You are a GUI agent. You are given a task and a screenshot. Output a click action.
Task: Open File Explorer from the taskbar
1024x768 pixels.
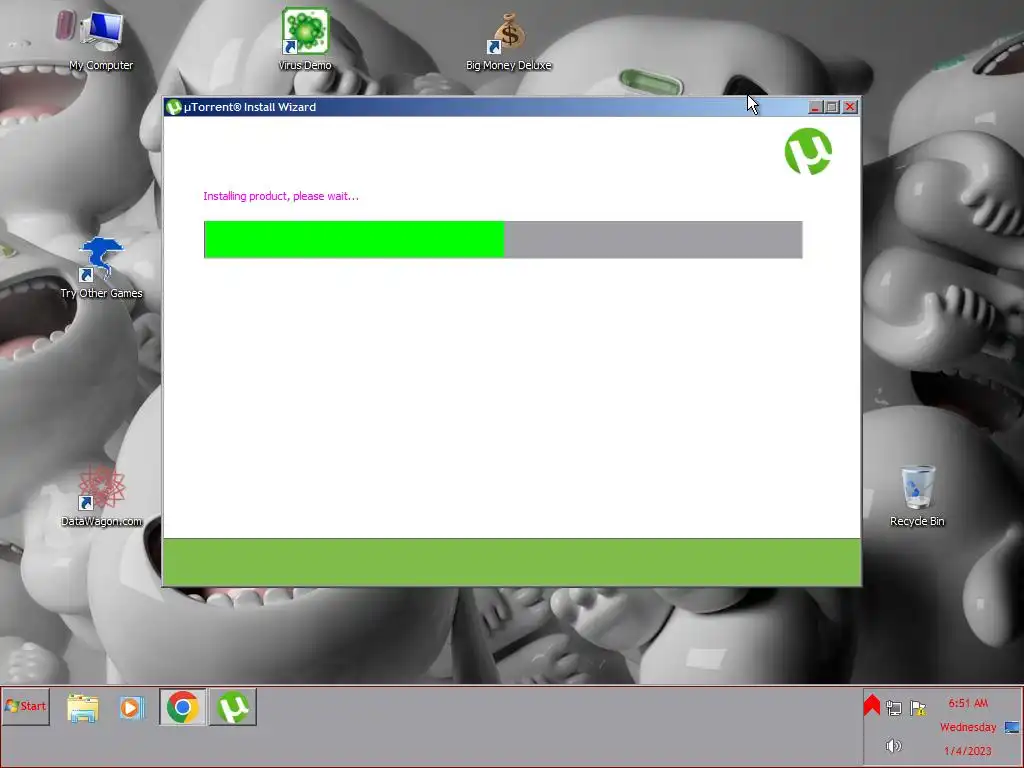click(83, 707)
